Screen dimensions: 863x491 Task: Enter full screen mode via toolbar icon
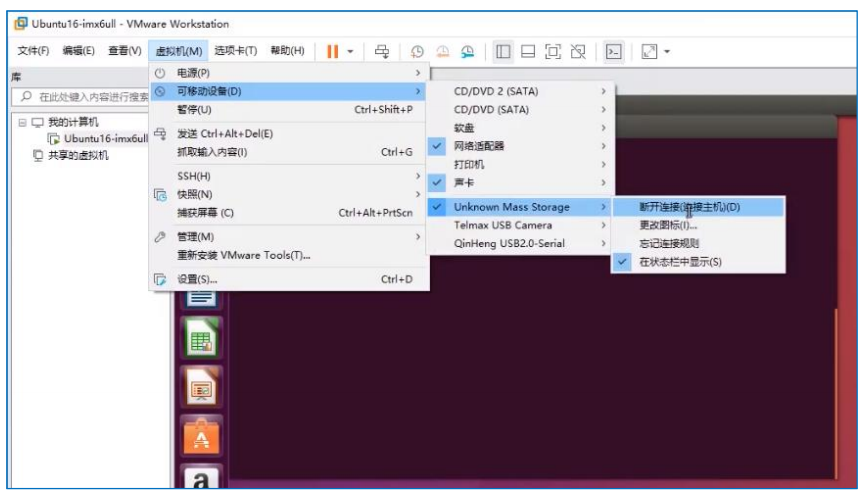coord(553,52)
